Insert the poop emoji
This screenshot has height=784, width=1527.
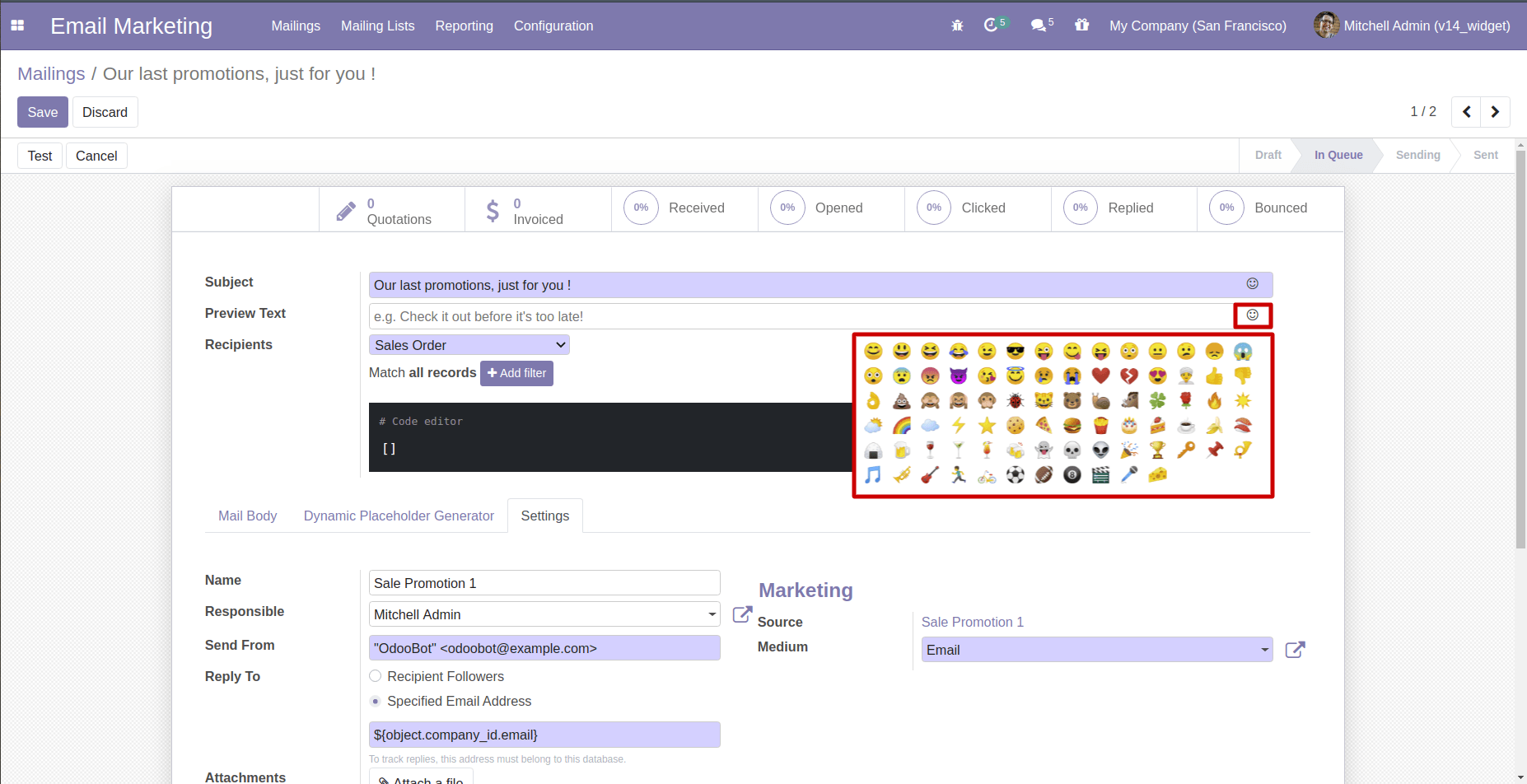pyautogui.click(x=902, y=401)
